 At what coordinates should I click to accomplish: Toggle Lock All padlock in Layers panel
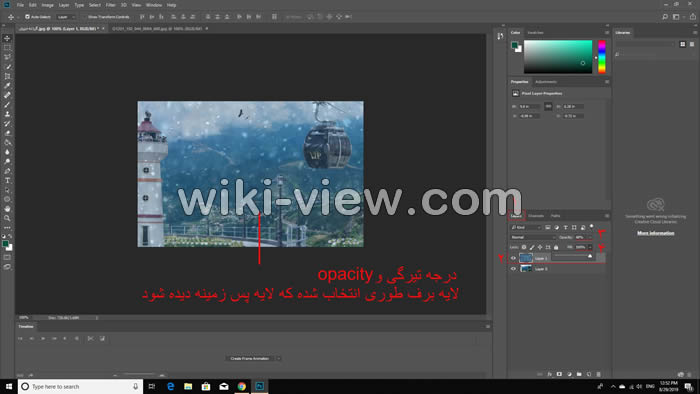click(x=556, y=247)
